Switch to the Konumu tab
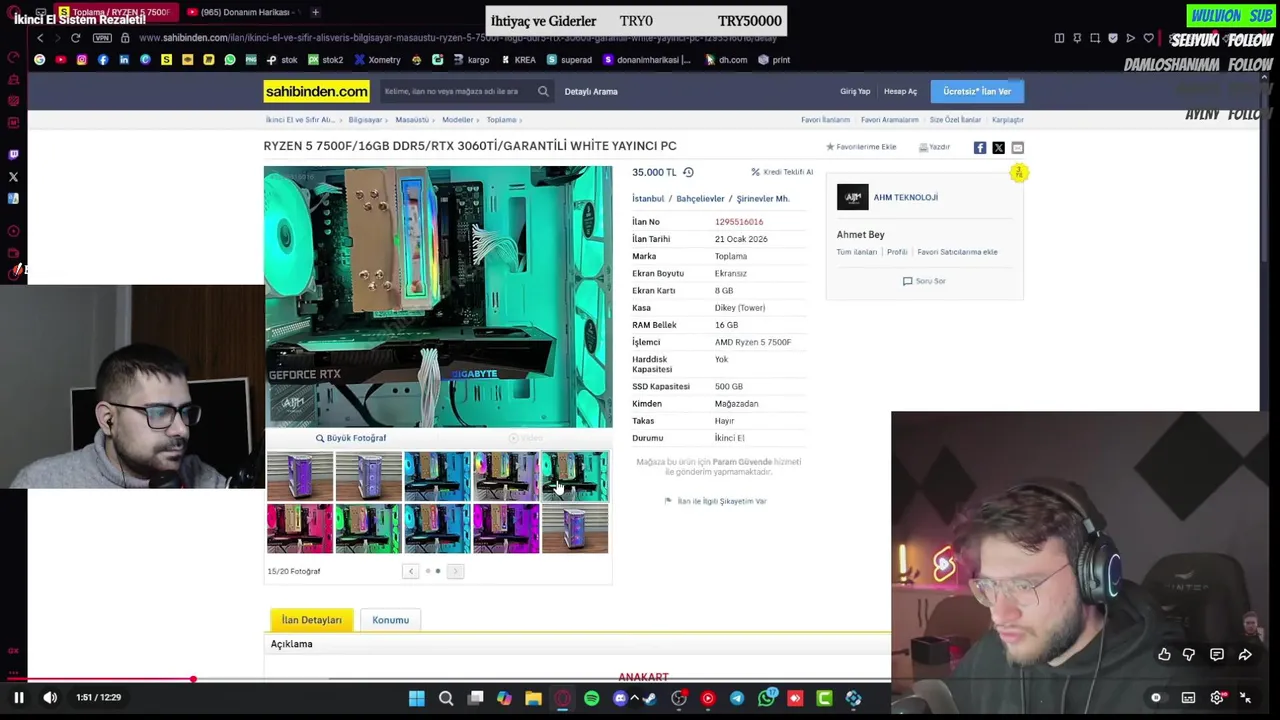 coord(390,620)
